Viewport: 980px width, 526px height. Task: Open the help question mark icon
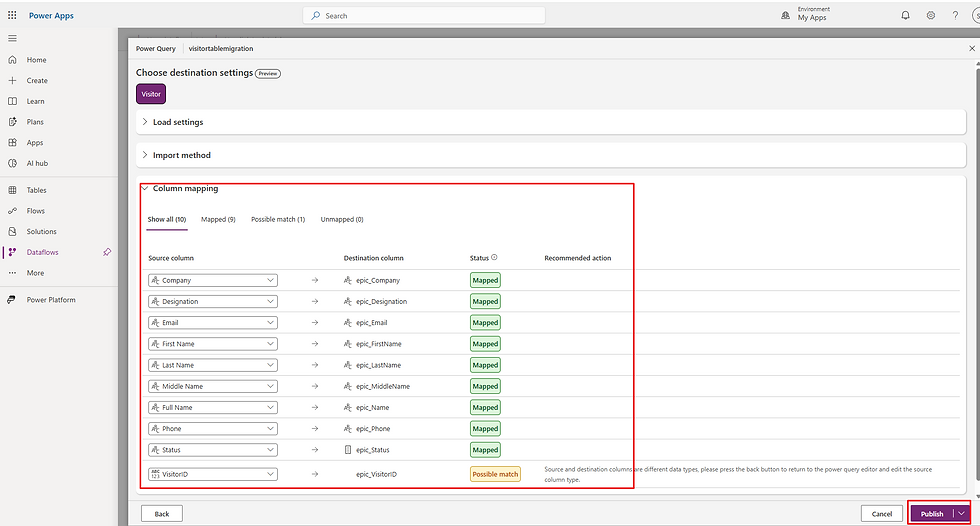tap(955, 16)
